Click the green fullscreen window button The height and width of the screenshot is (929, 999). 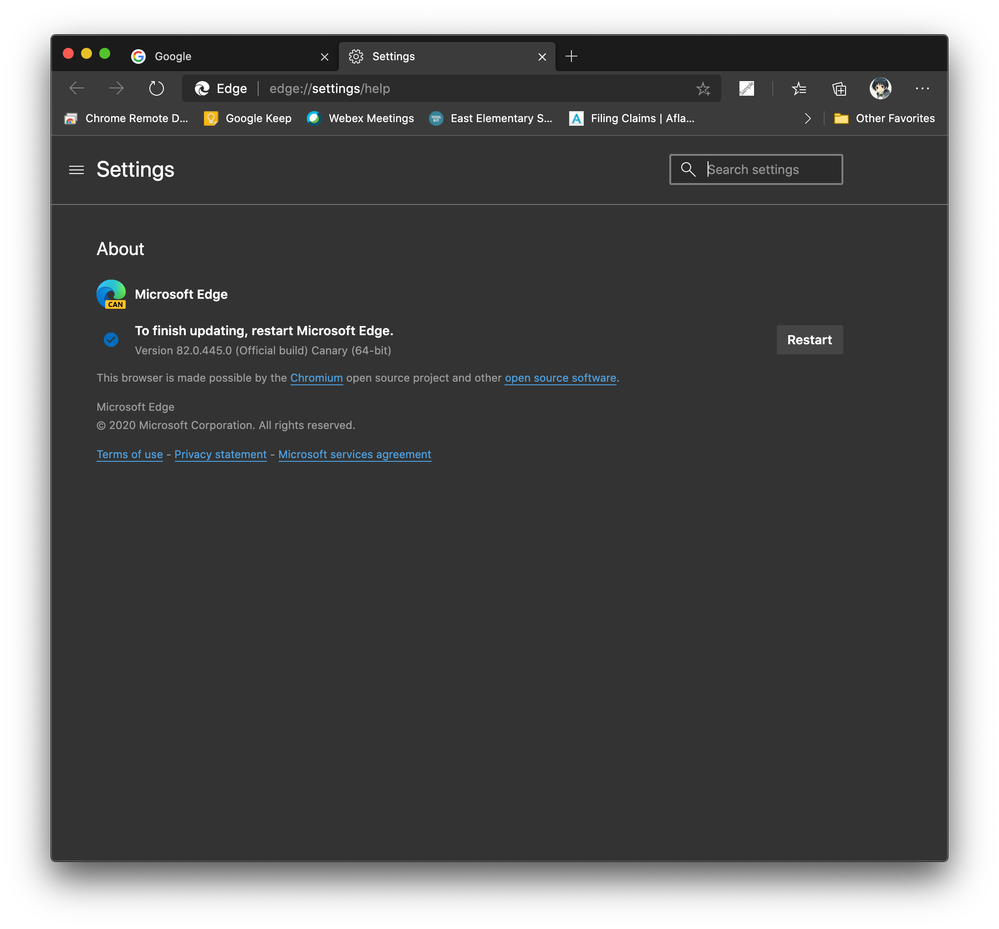coord(105,54)
